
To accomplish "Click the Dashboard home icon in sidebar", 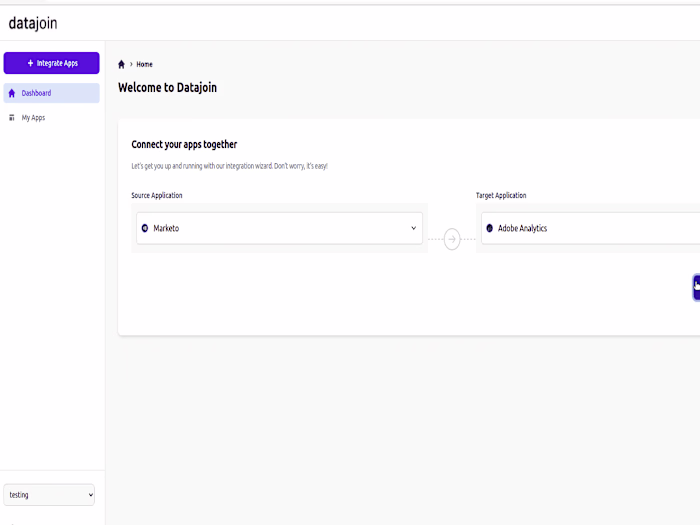I will pyautogui.click(x=12, y=93).
